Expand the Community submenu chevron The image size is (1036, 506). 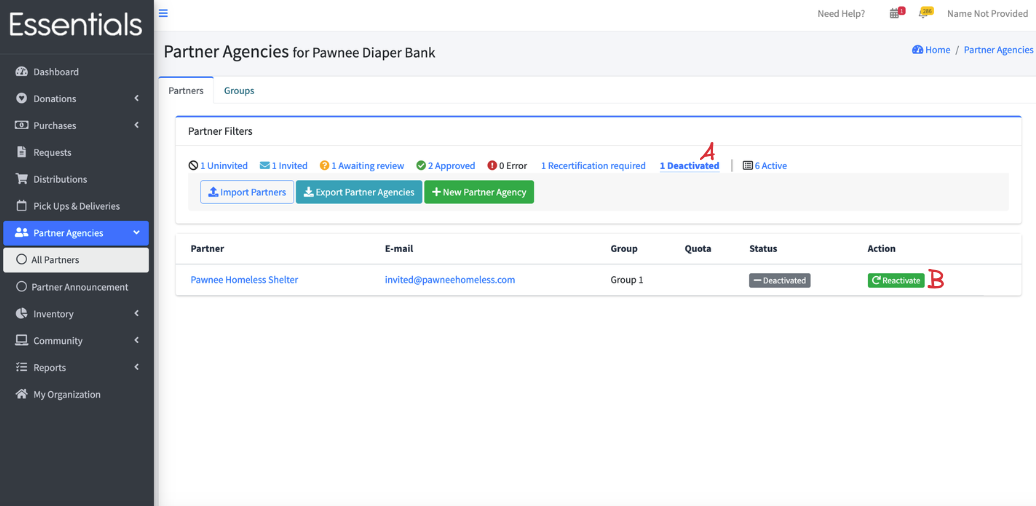(137, 340)
